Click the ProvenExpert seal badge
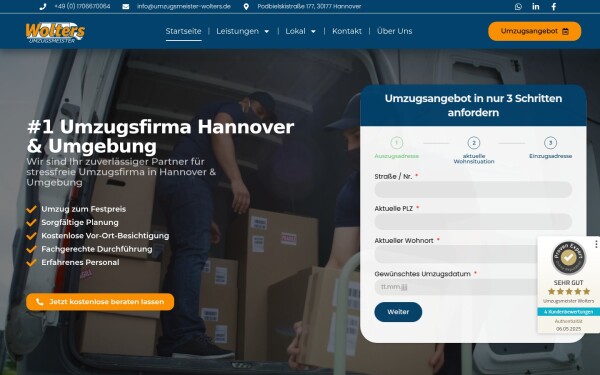The width and height of the screenshot is (600, 375). click(x=569, y=258)
